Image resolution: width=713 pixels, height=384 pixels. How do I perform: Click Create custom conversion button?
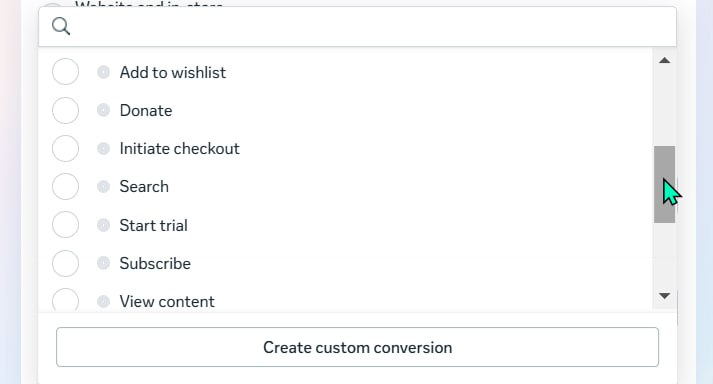tap(357, 347)
